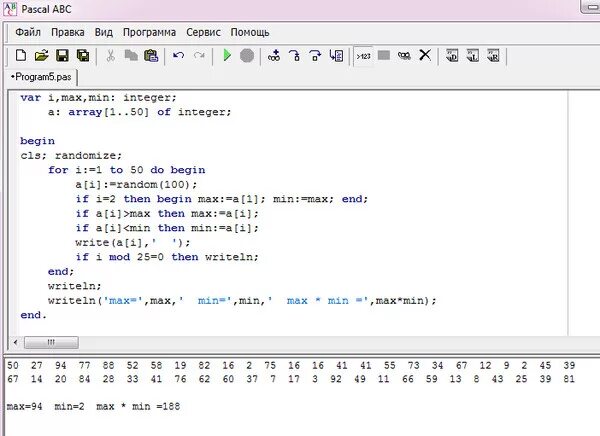Open the Правка menu
Viewport: 600px width, 436px height.
coord(68,32)
